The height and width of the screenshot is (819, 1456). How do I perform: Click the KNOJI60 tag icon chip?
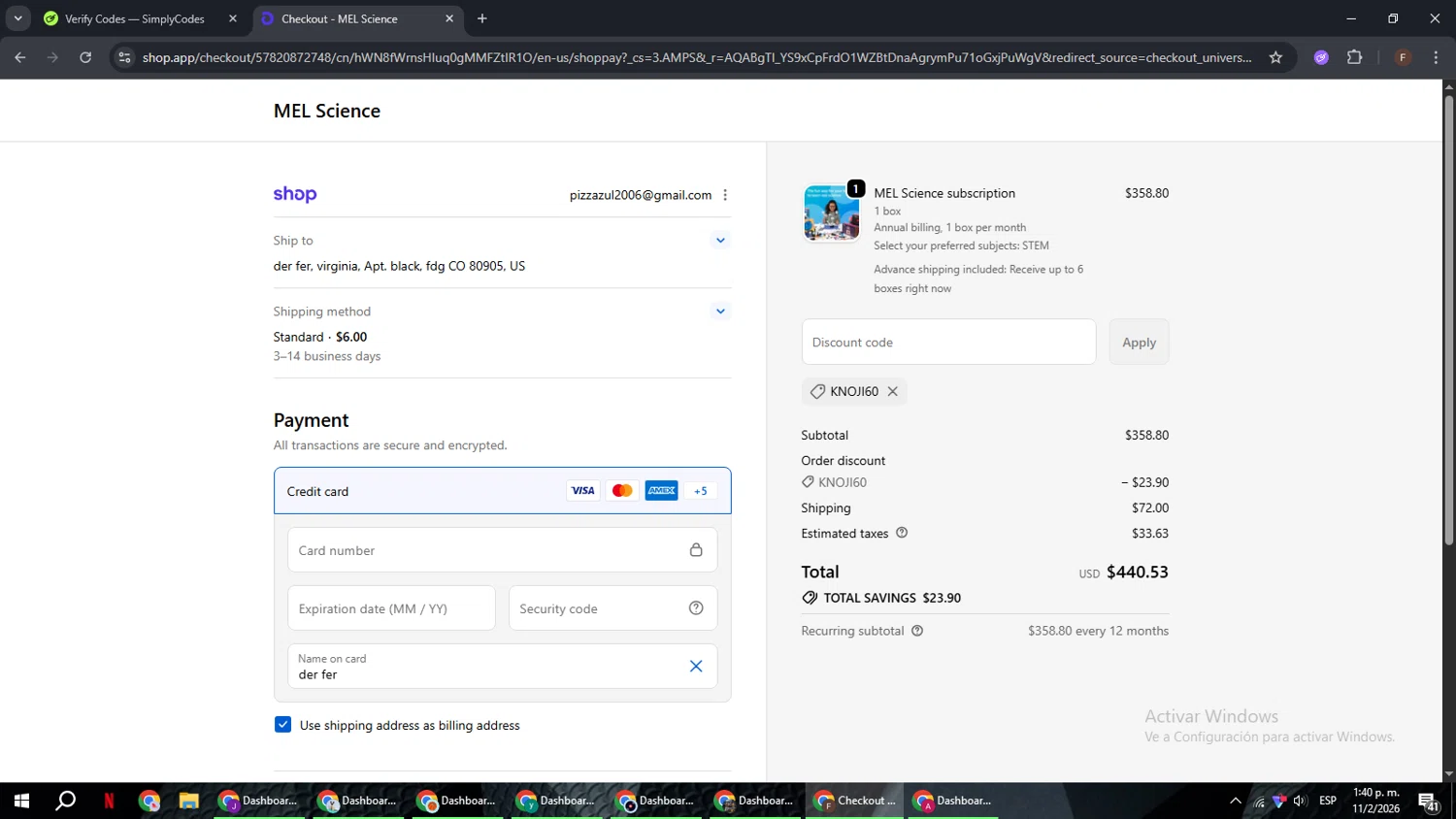(x=854, y=391)
